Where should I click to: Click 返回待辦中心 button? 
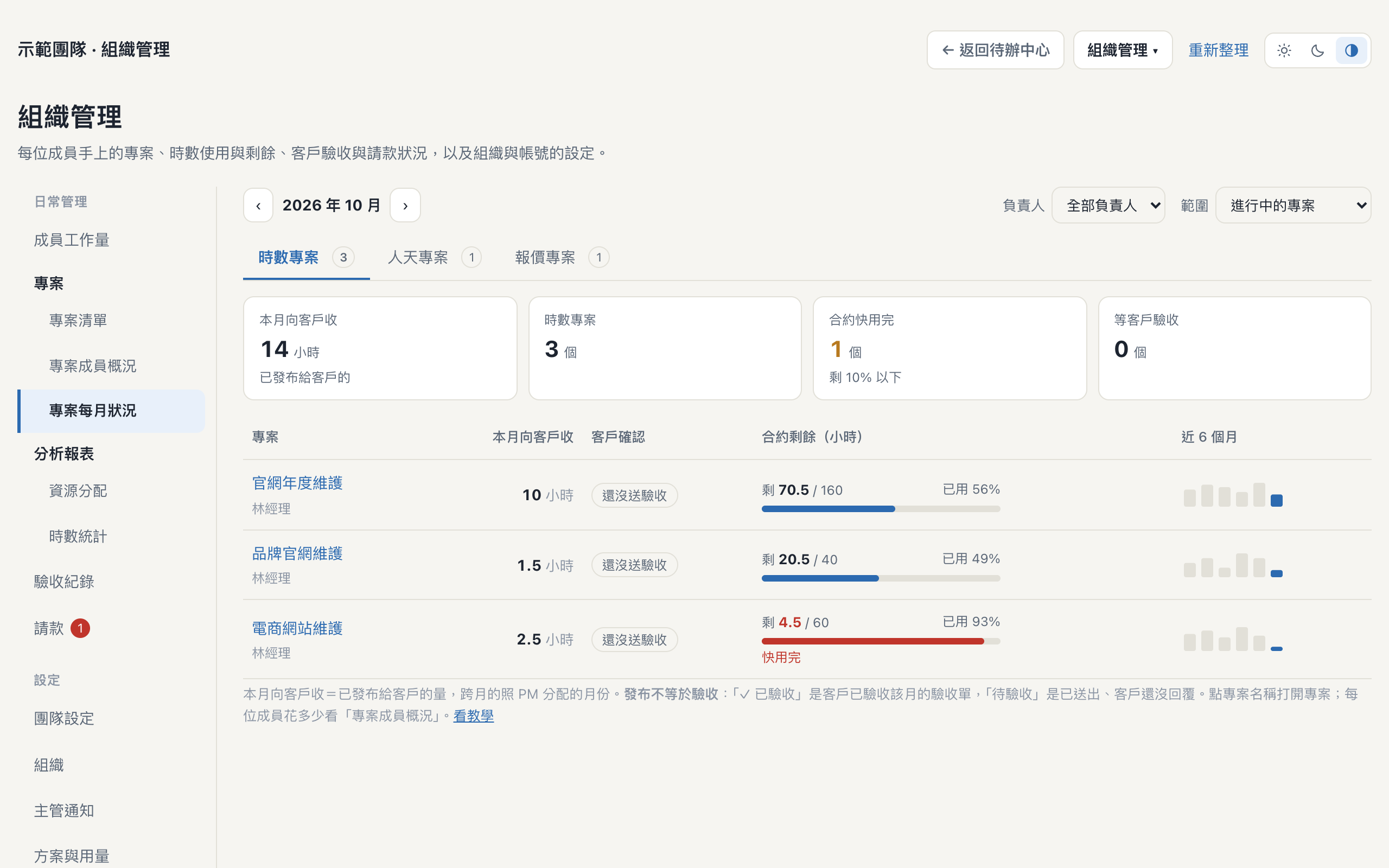[x=995, y=50]
